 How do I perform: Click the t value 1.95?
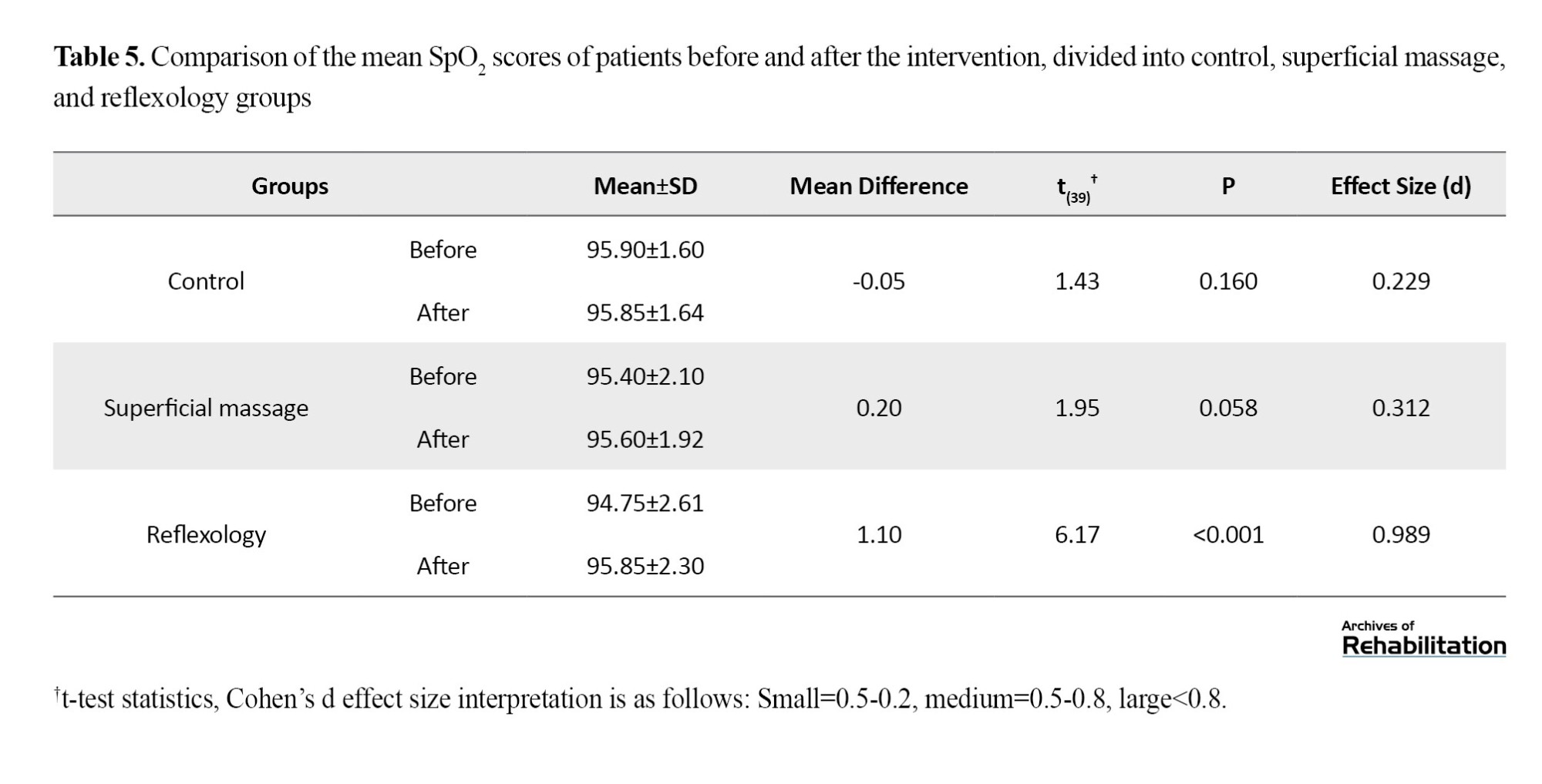point(1077,408)
